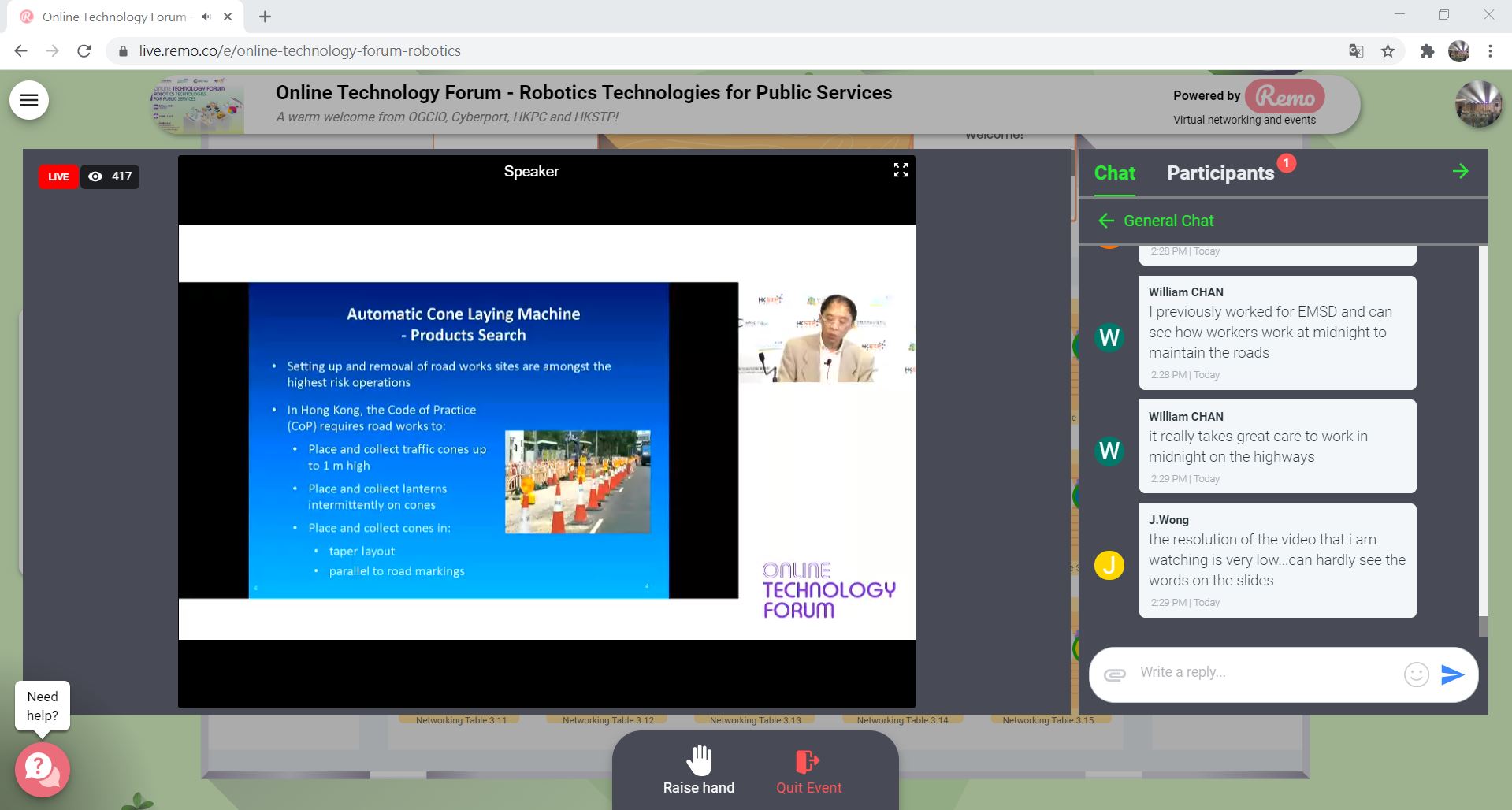Viewport: 1512px width, 810px height.
Task: Click the user profile avatar in the header
Action: pos(1478,103)
